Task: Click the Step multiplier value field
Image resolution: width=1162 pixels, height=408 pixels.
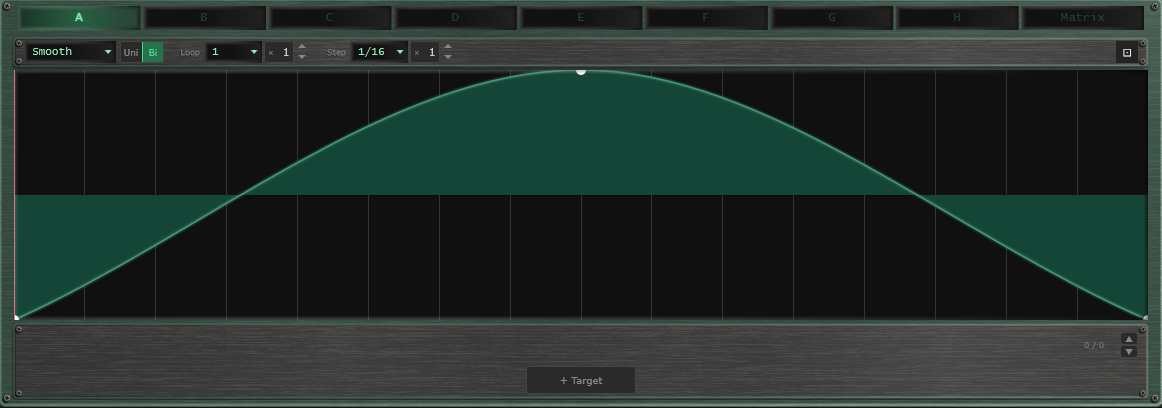Action: [425, 53]
